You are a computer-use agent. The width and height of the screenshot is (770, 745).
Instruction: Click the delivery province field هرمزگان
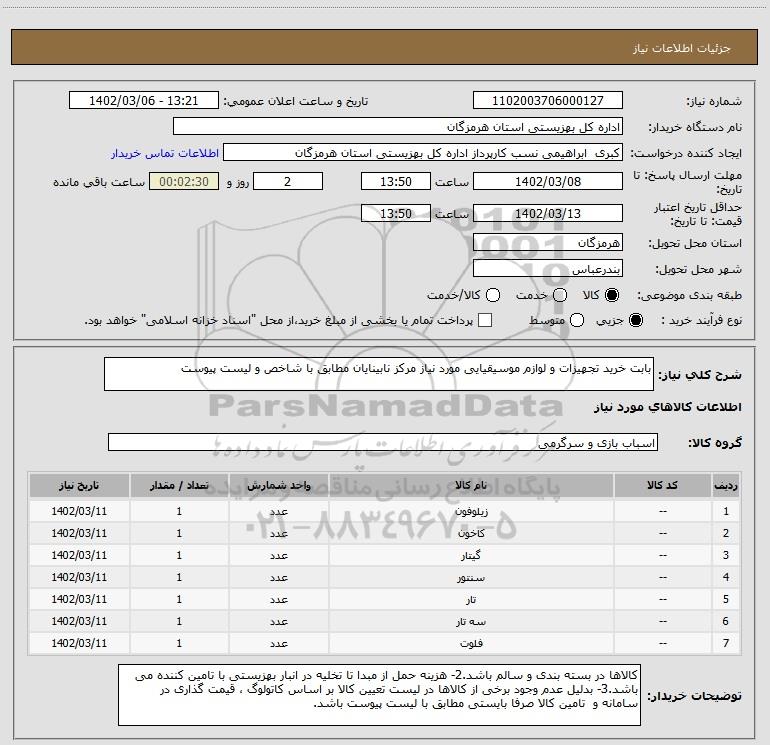pyautogui.click(x=548, y=243)
